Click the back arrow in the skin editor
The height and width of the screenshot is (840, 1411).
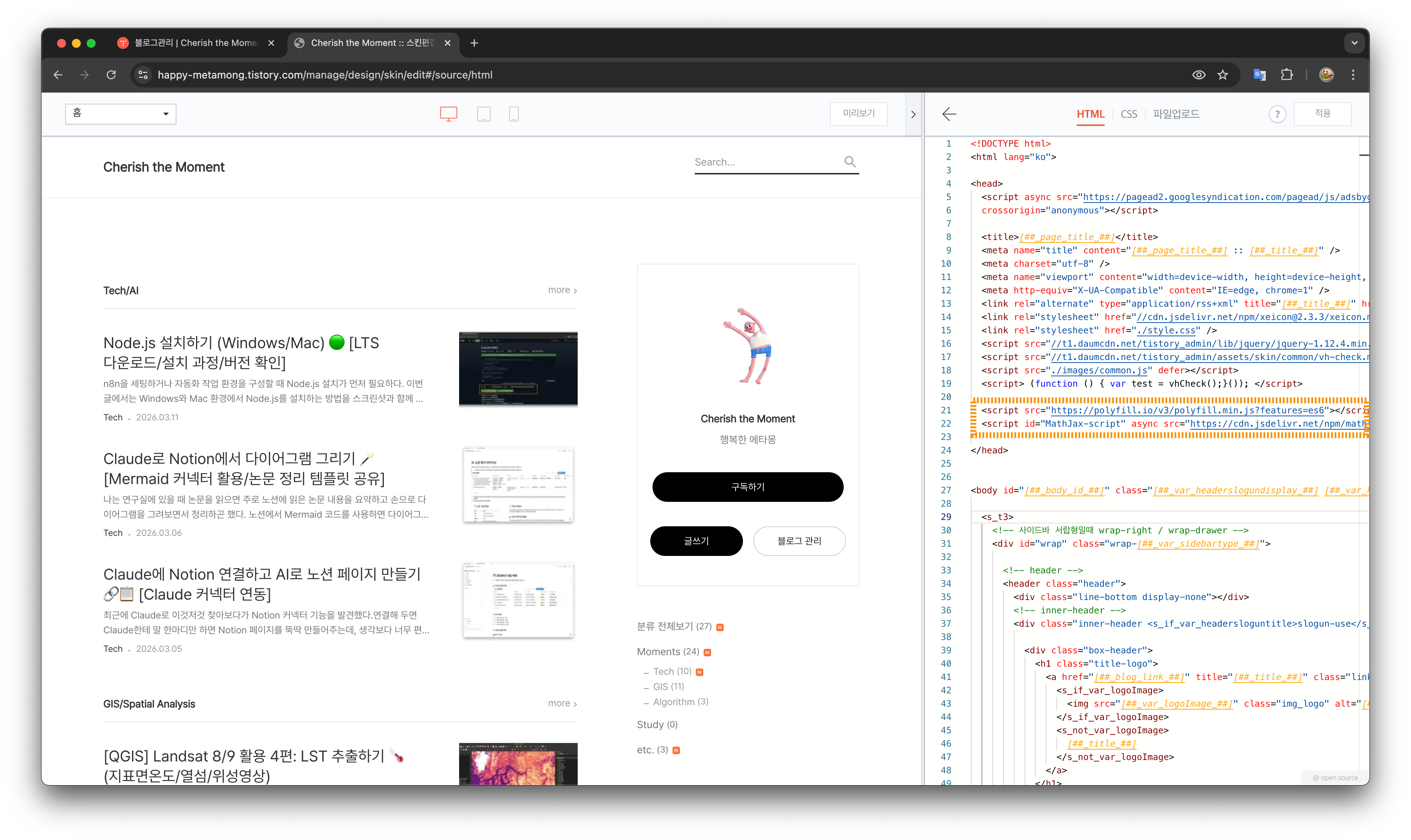(x=949, y=114)
